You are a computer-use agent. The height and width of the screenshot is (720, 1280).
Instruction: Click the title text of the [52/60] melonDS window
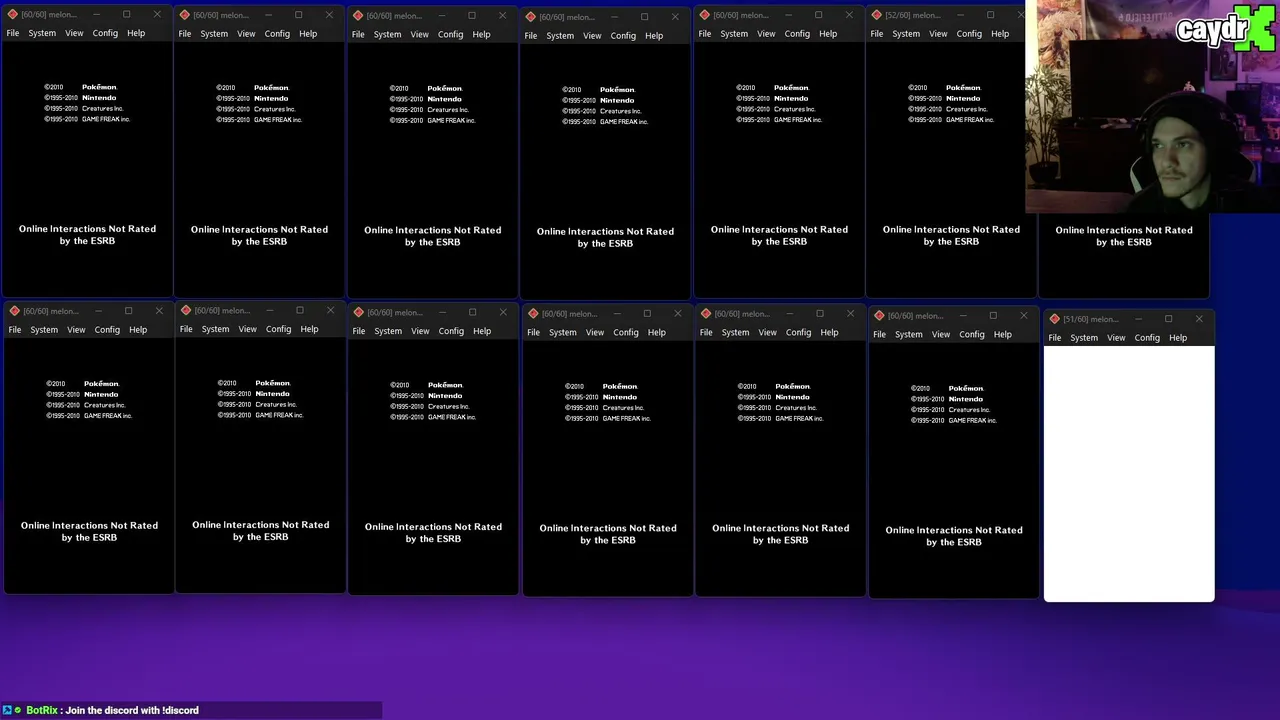tap(910, 15)
